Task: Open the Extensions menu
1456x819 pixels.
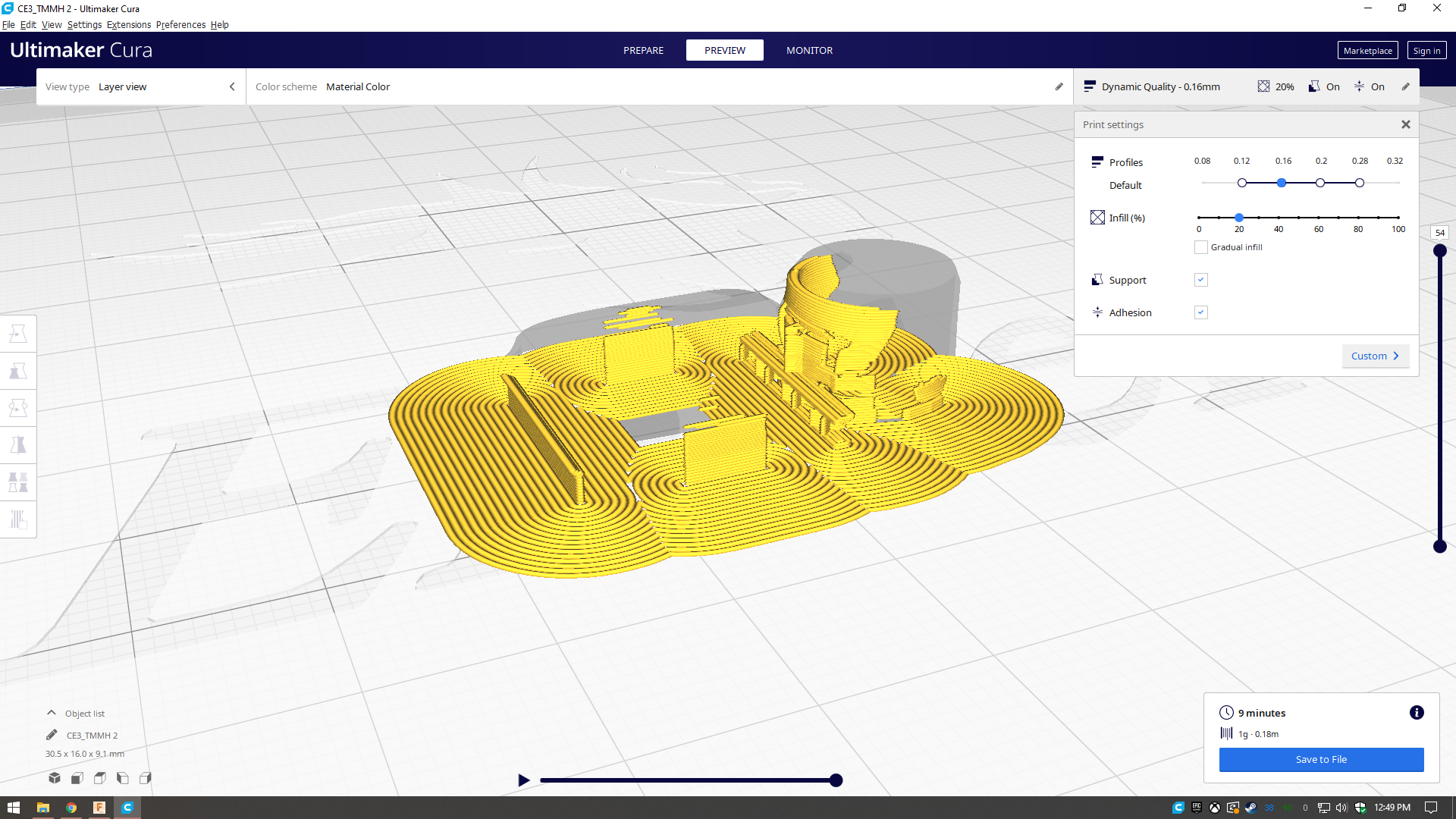Action: coord(128,24)
